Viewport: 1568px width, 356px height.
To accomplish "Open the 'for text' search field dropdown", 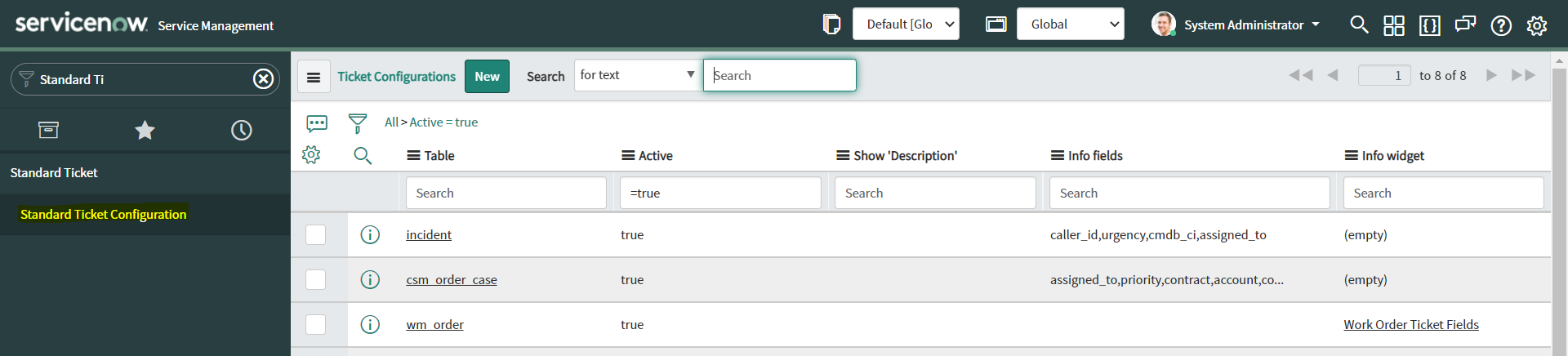I will pos(636,75).
